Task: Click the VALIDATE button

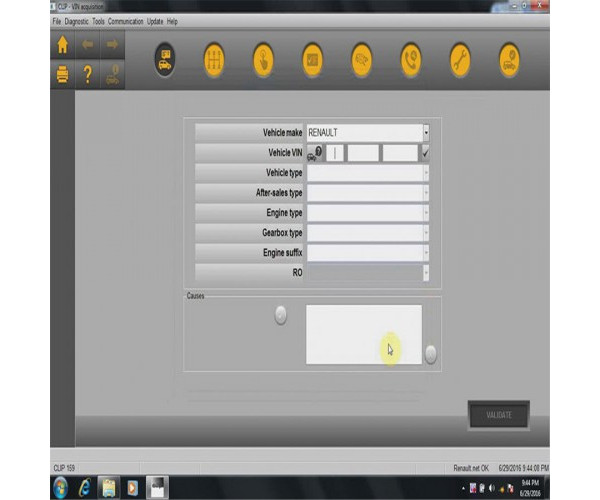Action: pos(499,415)
